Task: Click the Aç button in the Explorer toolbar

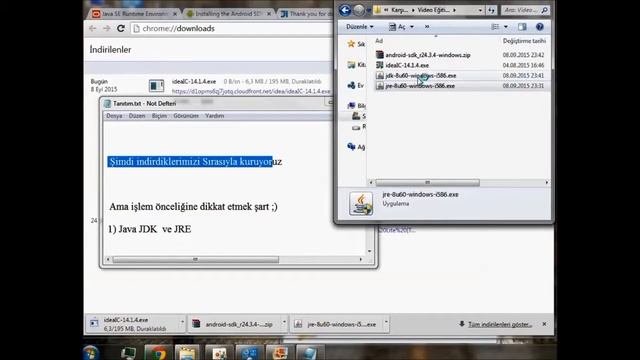Action: click(x=397, y=27)
